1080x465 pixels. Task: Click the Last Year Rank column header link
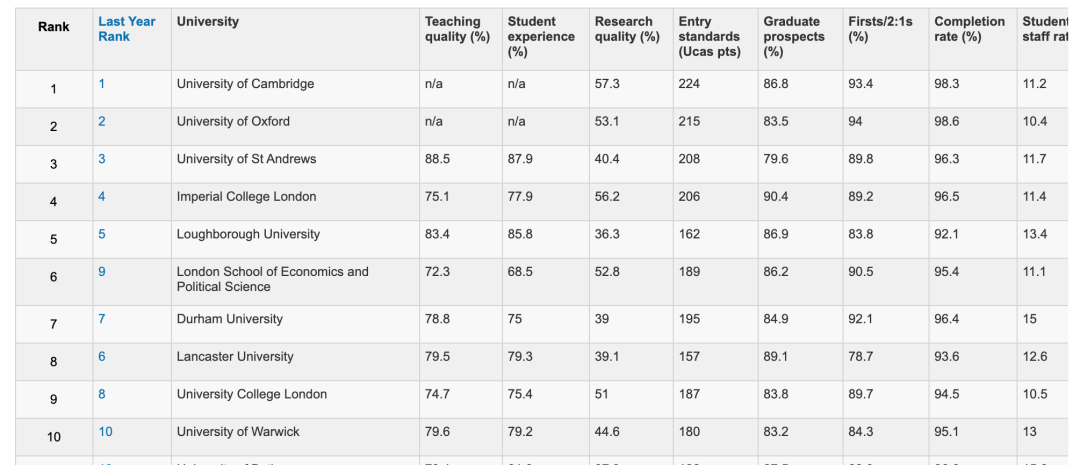pos(126,29)
